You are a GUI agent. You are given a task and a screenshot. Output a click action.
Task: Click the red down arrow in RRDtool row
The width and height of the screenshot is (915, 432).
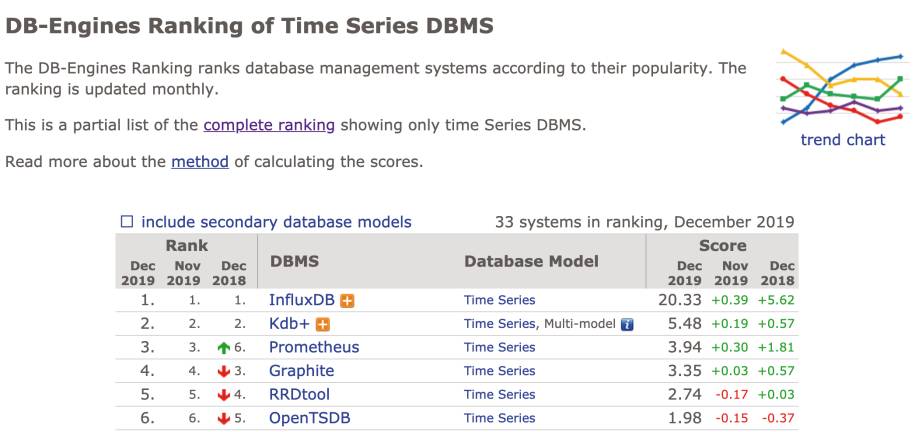tap(223, 395)
